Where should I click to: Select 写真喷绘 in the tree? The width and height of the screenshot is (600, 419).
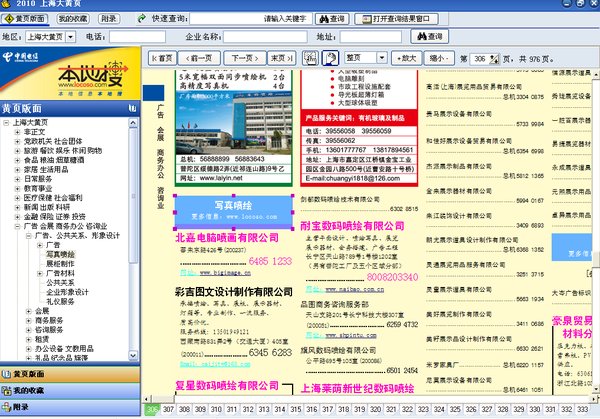(x=60, y=254)
